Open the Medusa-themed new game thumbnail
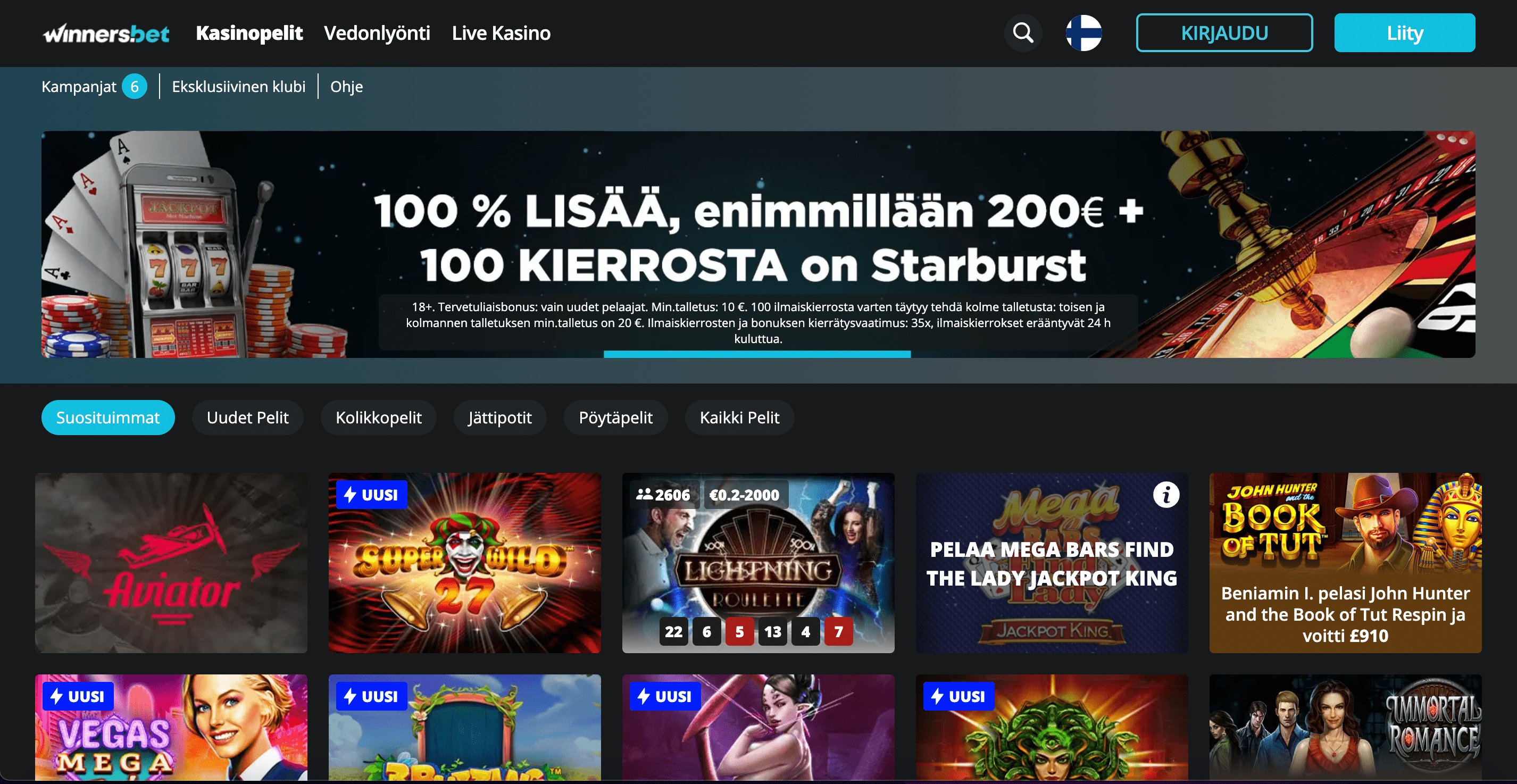 (1052, 728)
